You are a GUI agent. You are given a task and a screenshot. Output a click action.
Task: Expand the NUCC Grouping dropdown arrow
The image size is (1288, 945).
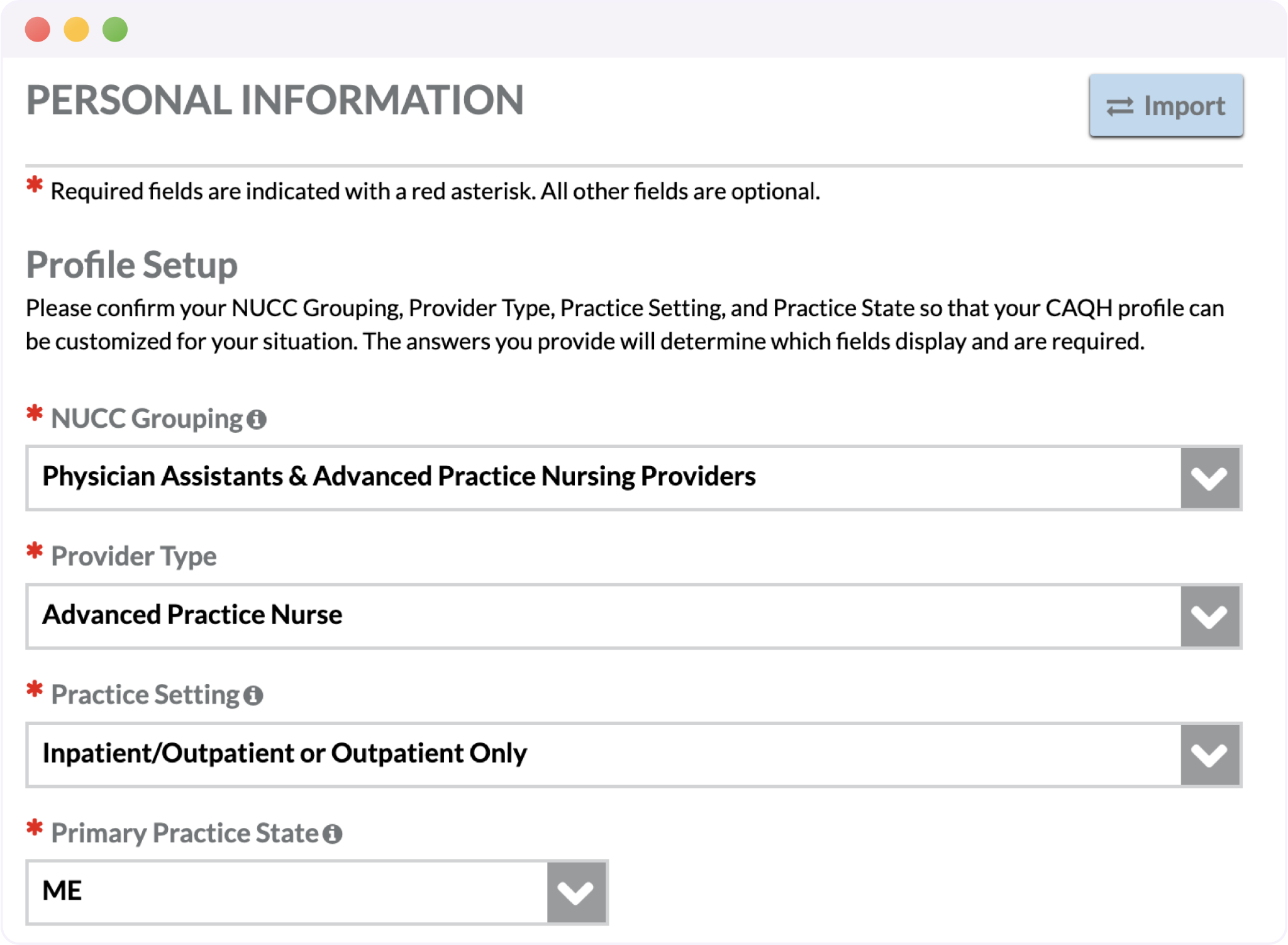coord(1209,478)
